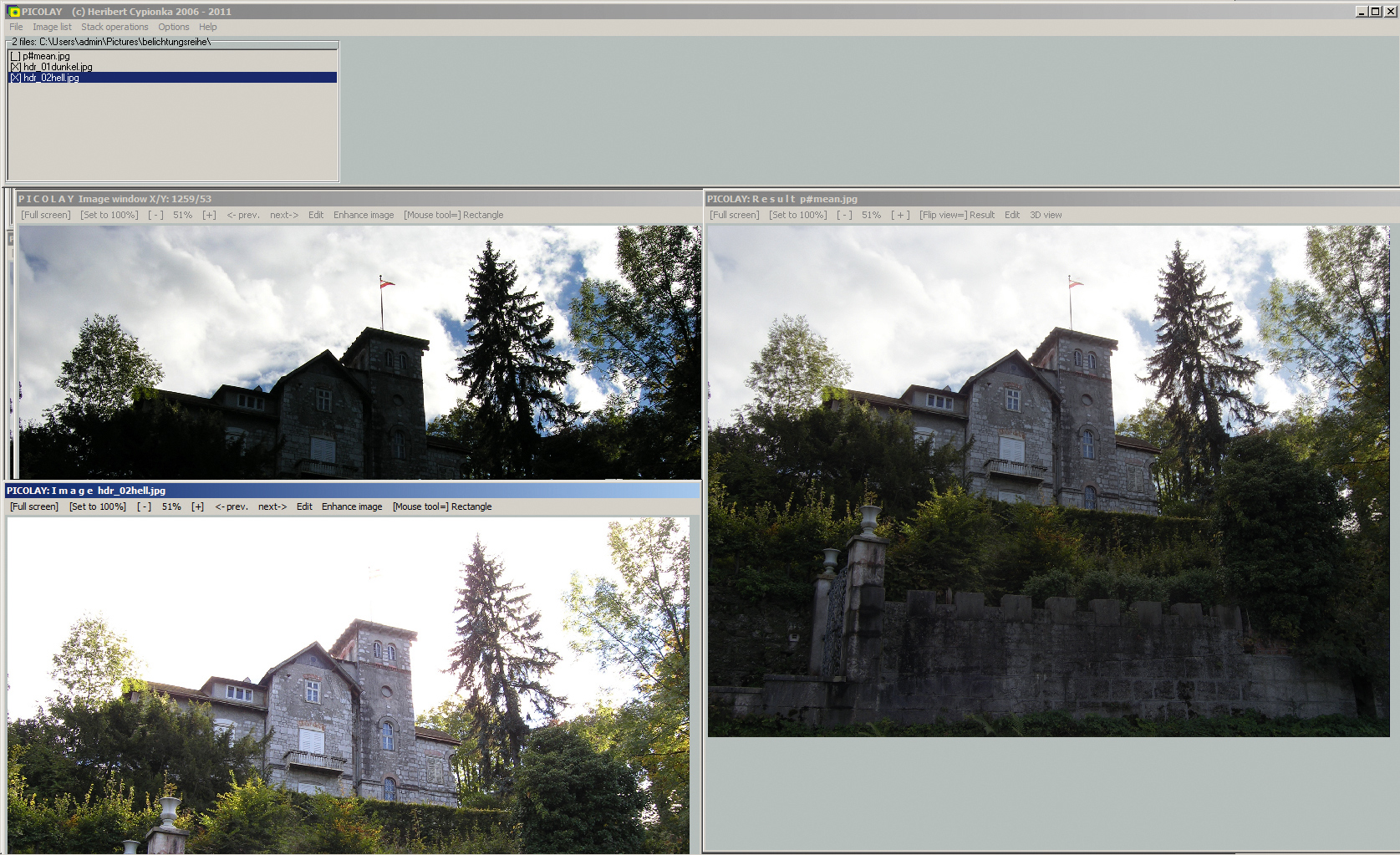Click the PICOLAY application icon in title bar
Viewport: 1400px width, 855px height.
point(14,12)
